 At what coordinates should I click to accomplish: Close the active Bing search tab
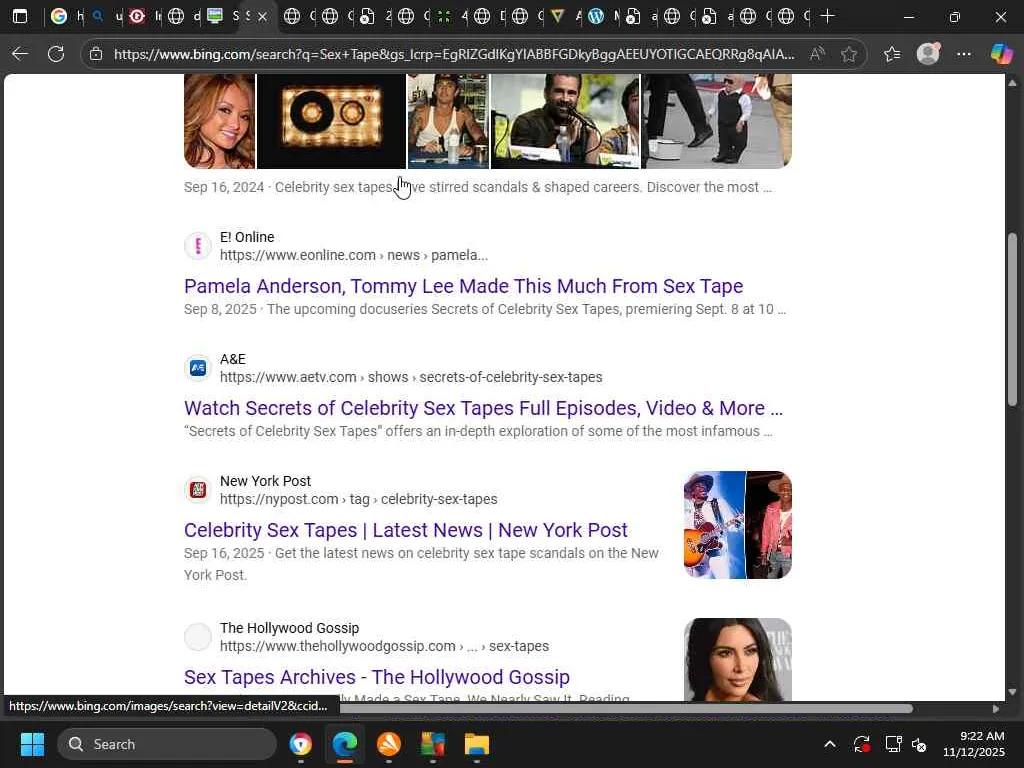[x=262, y=16]
